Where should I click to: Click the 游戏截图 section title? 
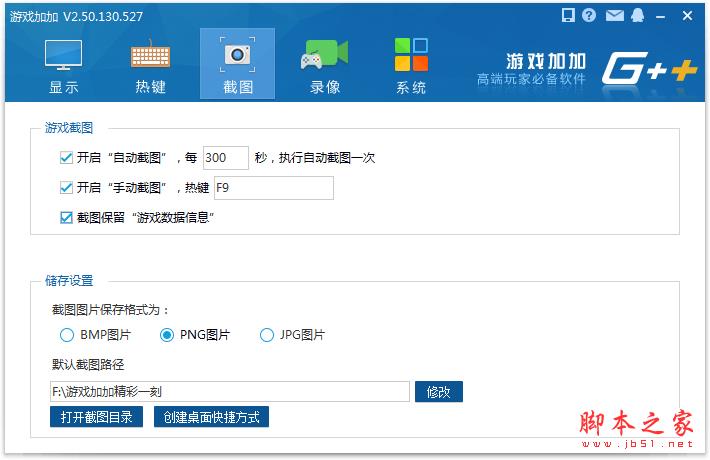point(69,128)
